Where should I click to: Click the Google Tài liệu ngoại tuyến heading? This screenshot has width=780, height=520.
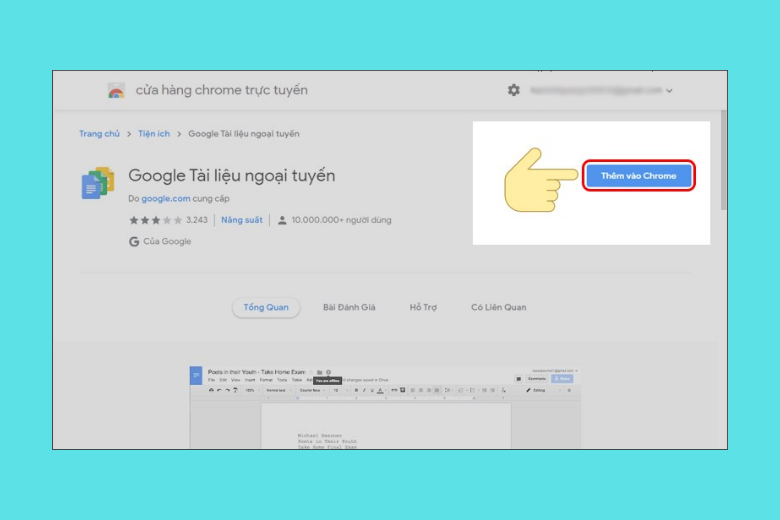[232, 176]
